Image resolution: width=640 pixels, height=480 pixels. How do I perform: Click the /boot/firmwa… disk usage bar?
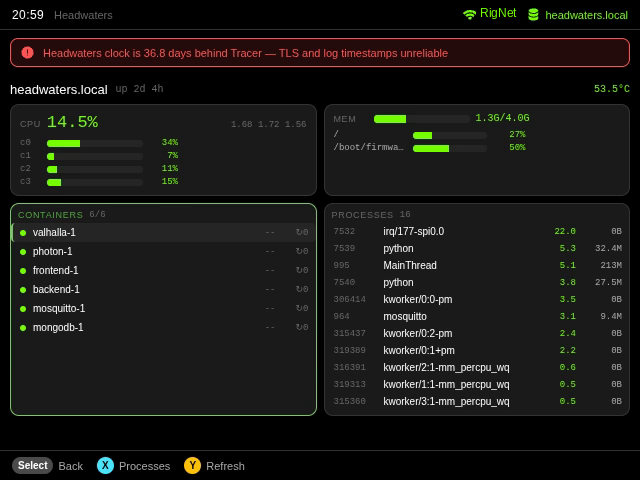450,149
